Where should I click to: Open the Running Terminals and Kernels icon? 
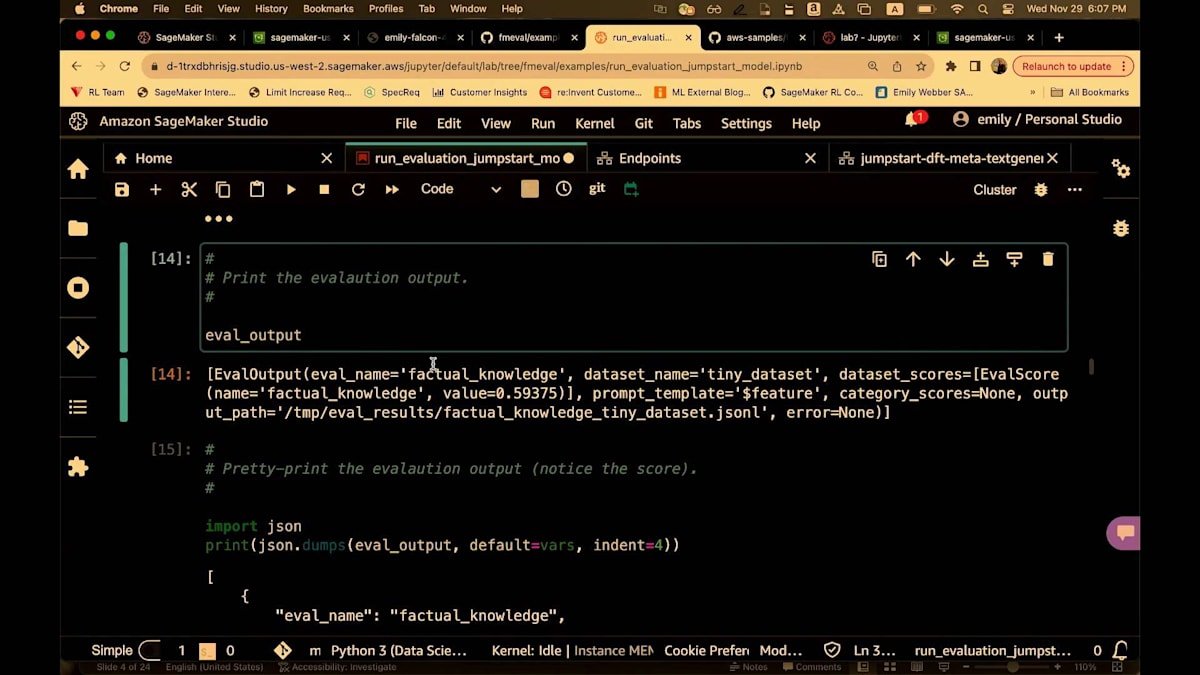(78, 288)
